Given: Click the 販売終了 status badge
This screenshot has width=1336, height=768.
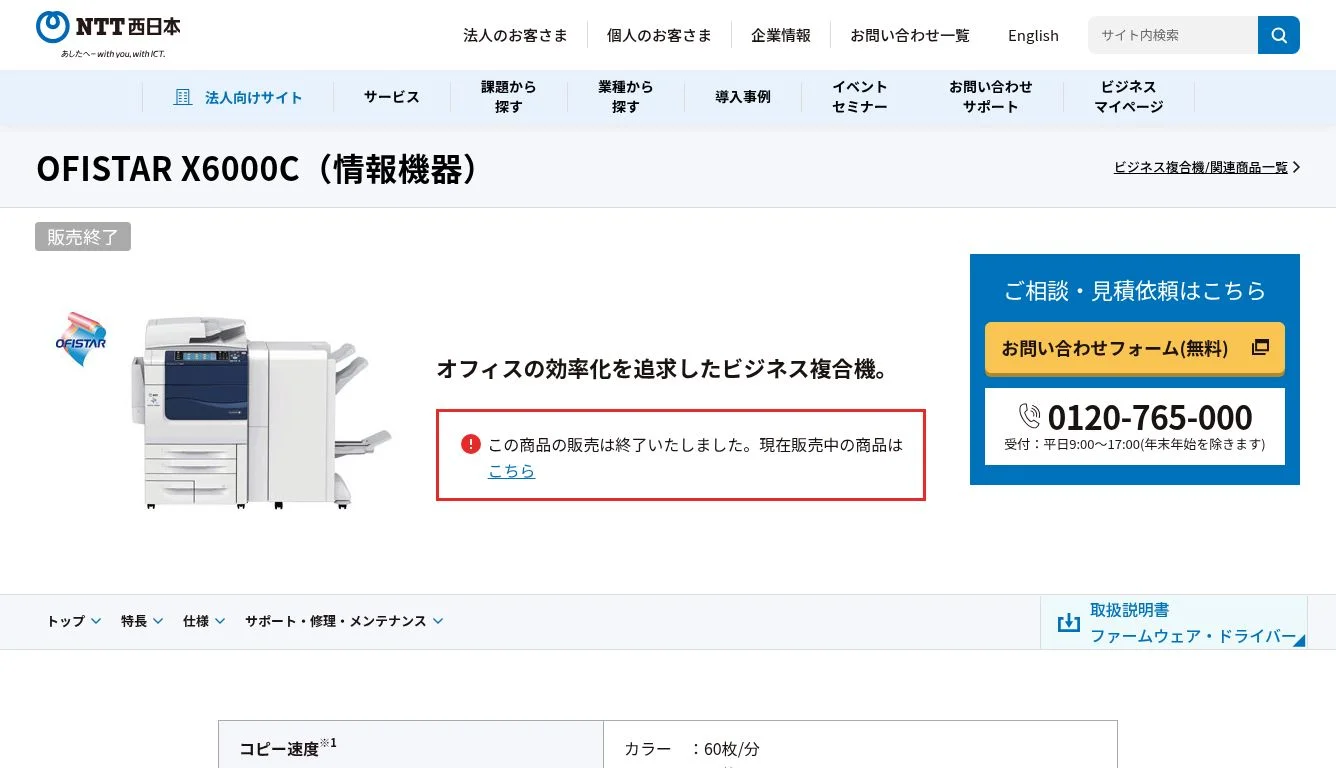Looking at the screenshot, I should pos(83,237).
